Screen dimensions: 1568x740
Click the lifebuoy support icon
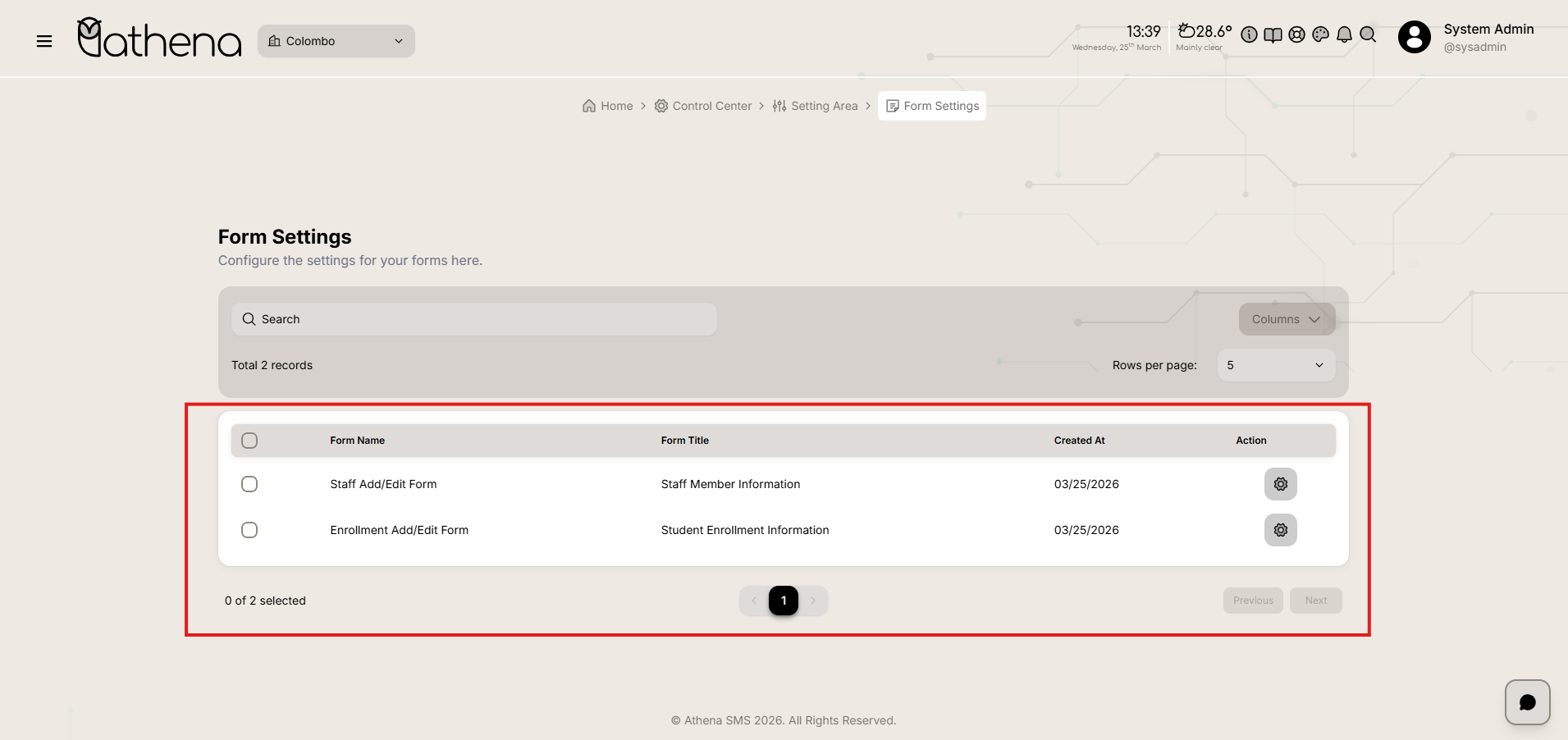point(1296,34)
